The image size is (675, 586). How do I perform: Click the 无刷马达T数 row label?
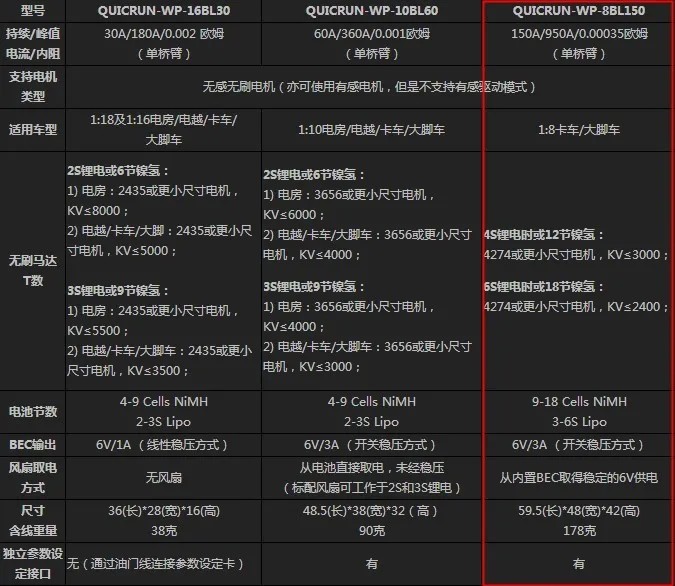[x=33, y=271]
